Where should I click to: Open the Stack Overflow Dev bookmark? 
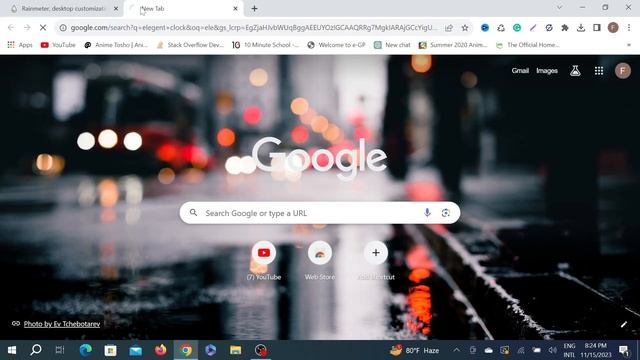click(x=190, y=45)
